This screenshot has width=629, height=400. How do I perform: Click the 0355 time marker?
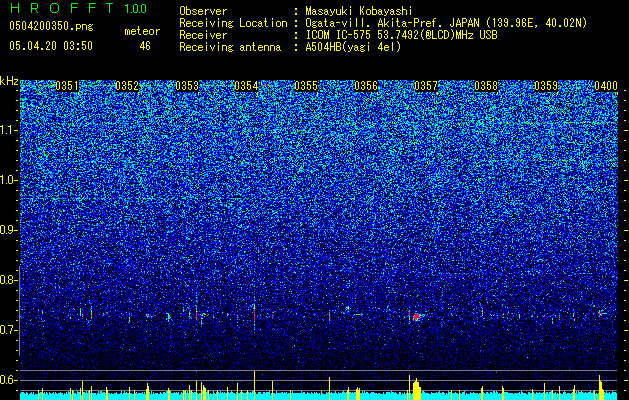point(306,86)
